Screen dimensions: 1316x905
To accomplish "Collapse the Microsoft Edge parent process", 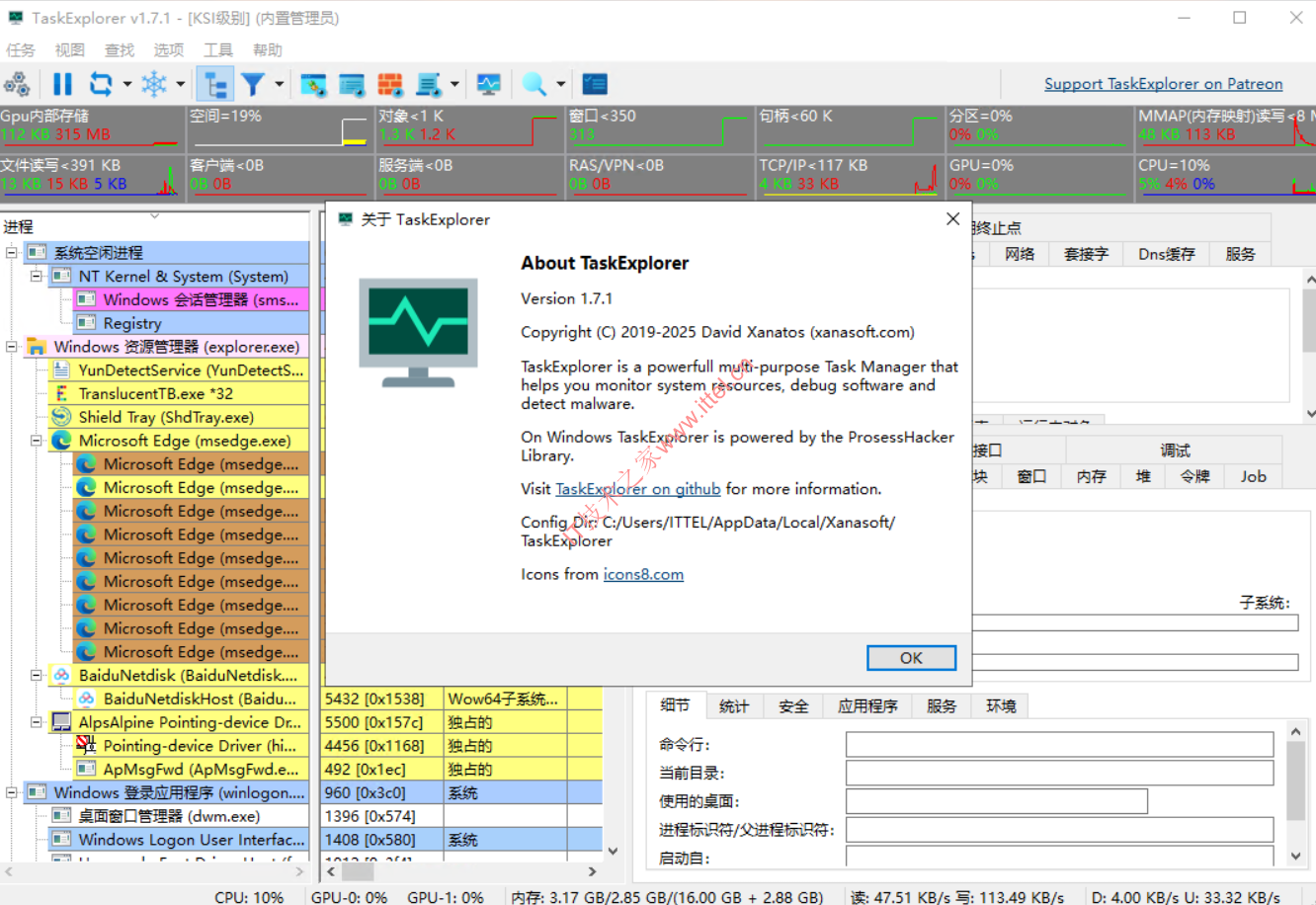I will tap(37, 441).
